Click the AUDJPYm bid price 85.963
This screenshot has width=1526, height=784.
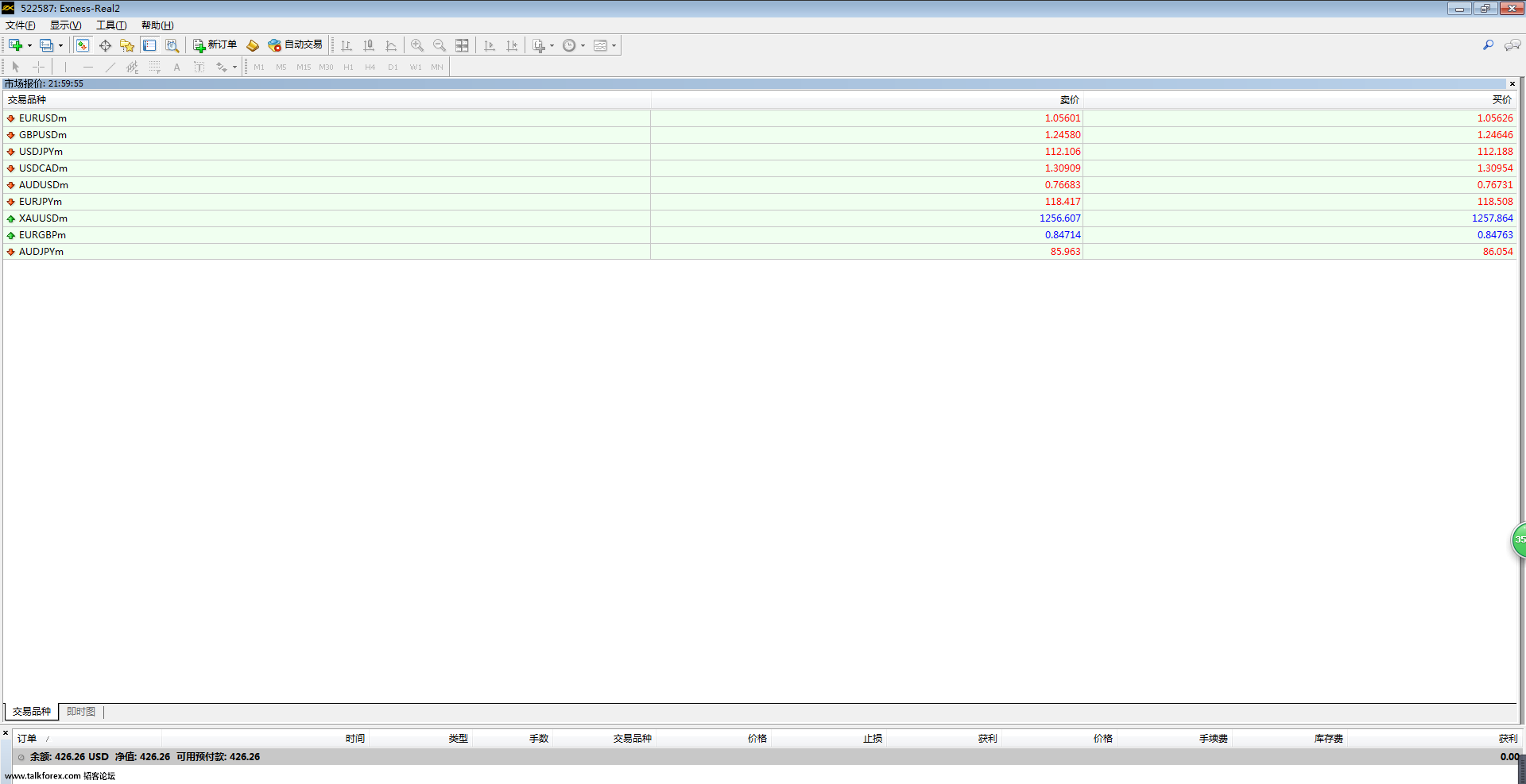(1065, 252)
